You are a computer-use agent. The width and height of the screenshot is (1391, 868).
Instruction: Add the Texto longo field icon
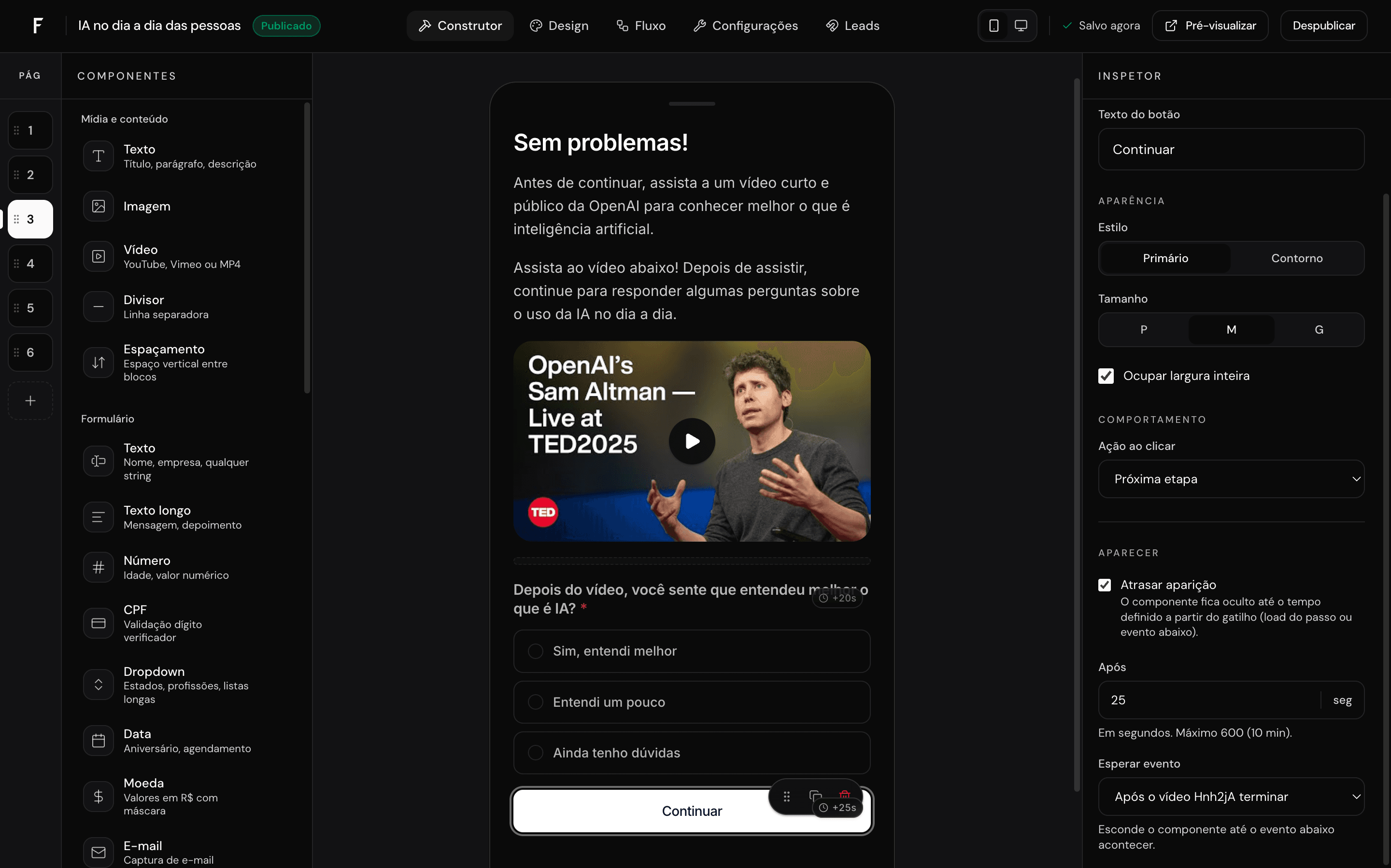(98, 517)
